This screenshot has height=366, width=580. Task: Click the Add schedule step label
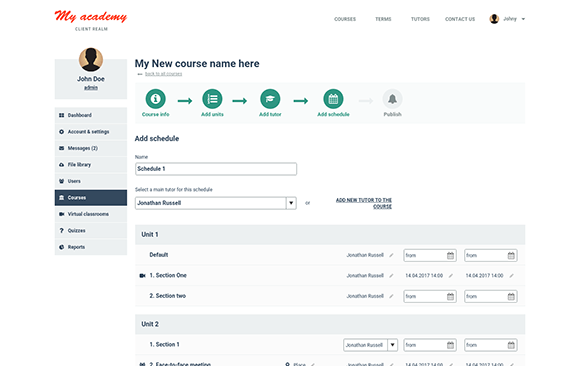tap(333, 114)
